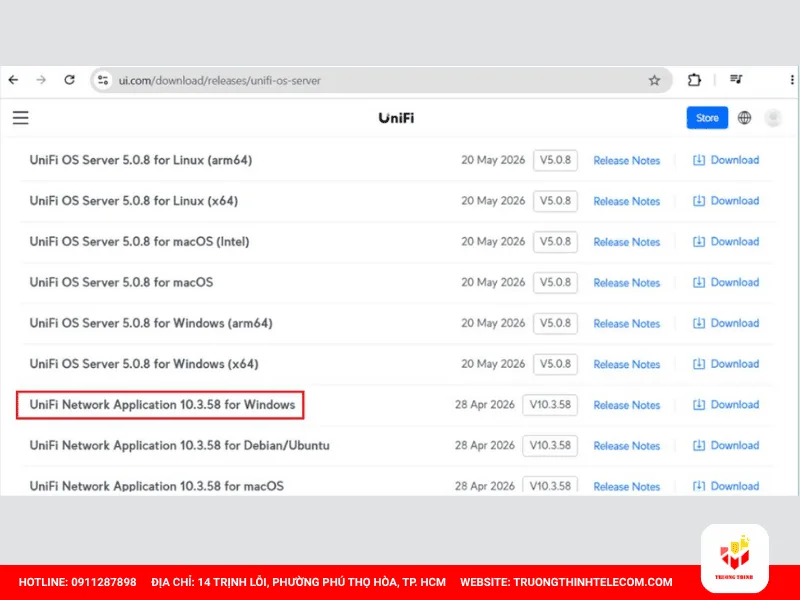This screenshot has width=800, height=600.
Task: Download UniFi OS Server for macOS (Intel)
Action: click(x=726, y=242)
